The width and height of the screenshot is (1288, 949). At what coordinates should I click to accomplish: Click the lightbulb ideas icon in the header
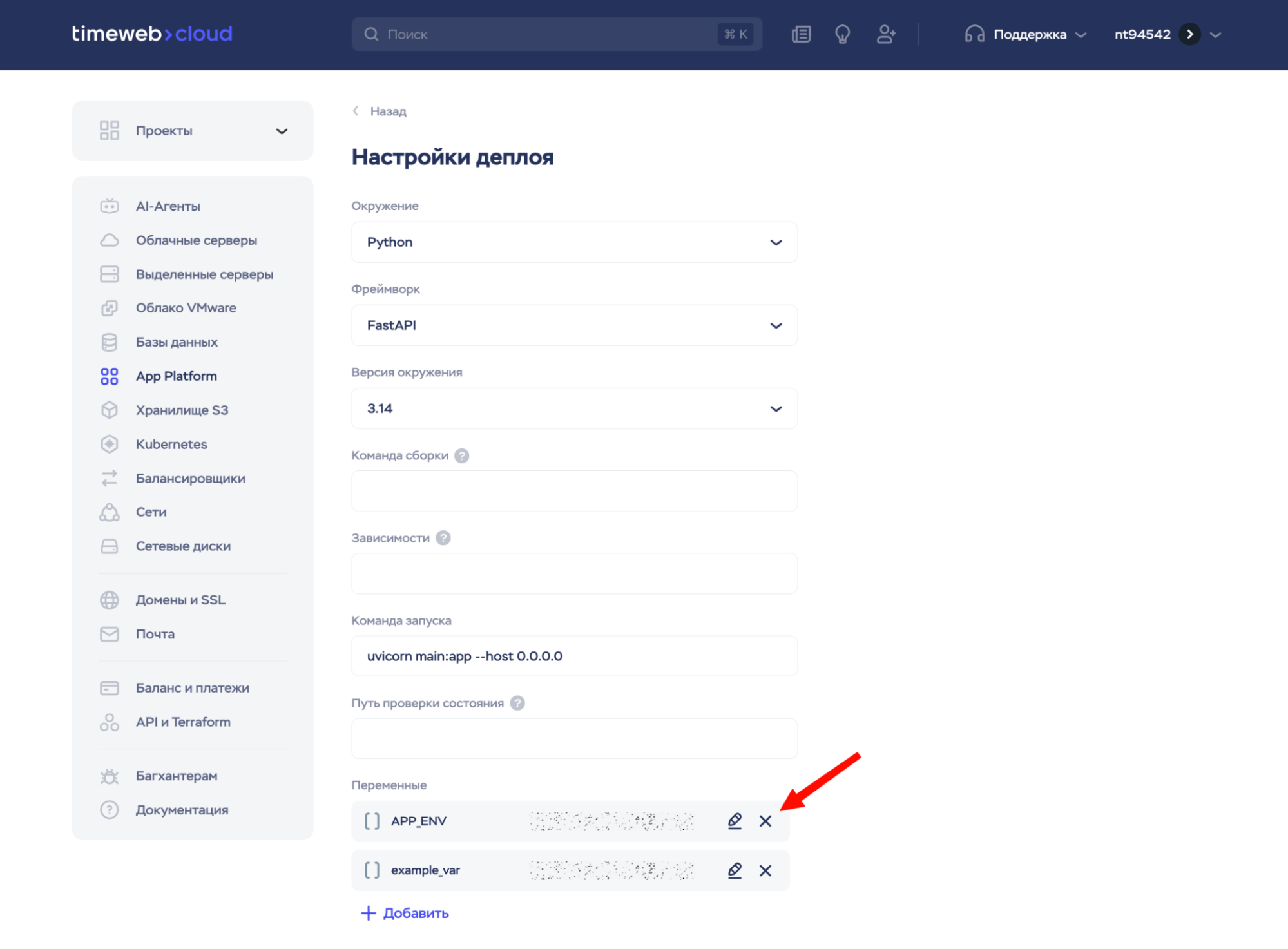coord(842,34)
